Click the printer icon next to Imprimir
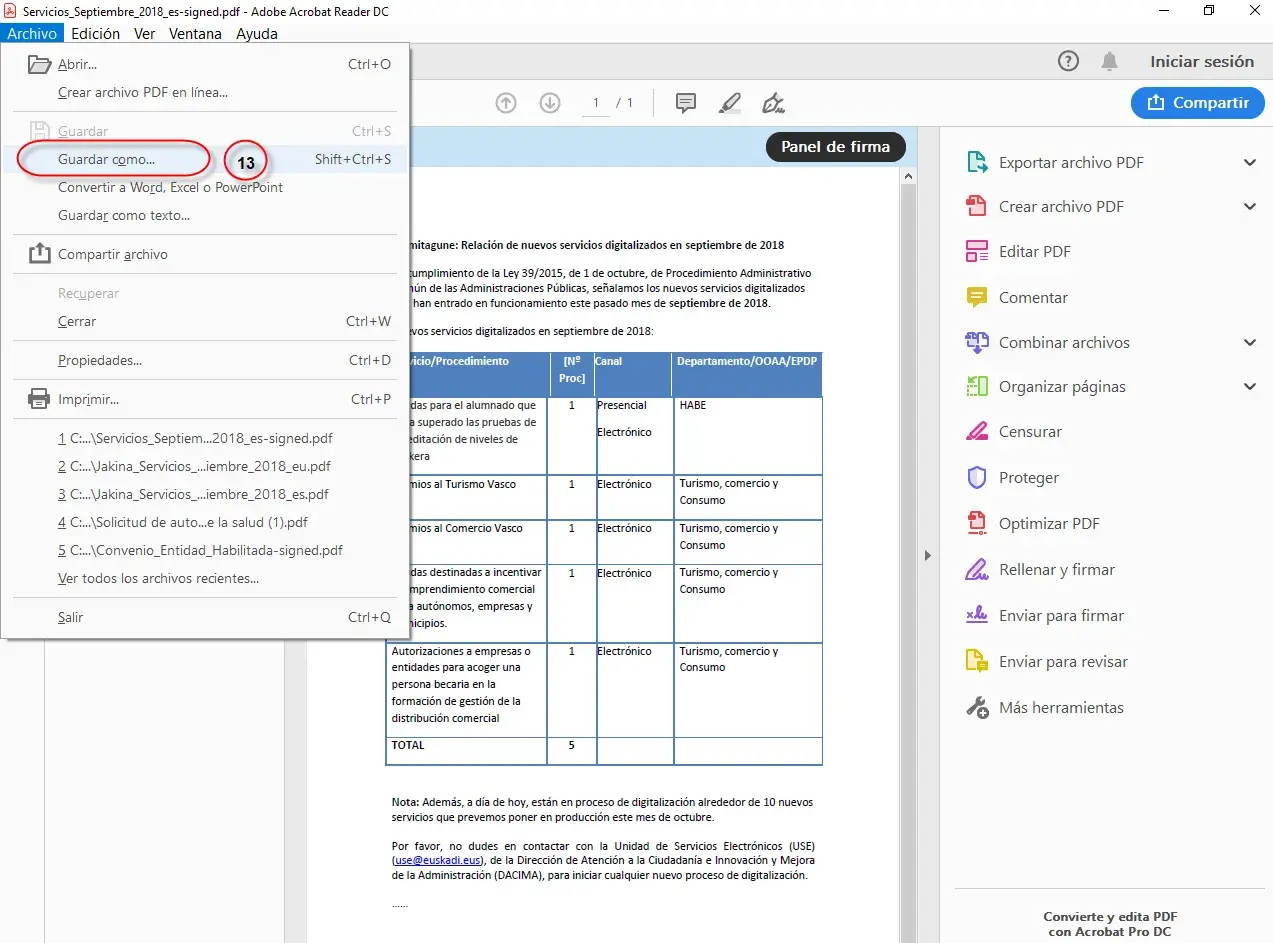This screenshot has width=1273, height=943. (39, 400)
